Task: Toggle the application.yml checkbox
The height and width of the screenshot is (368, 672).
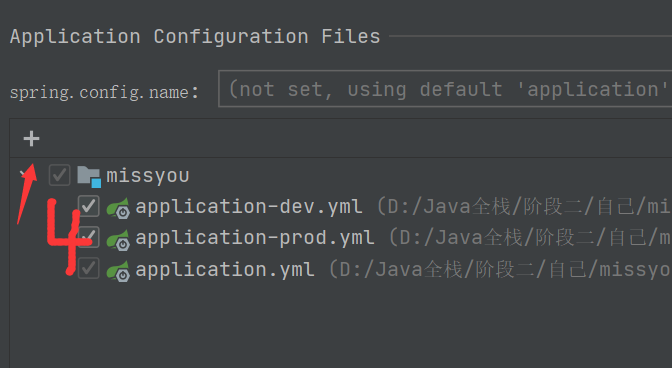Action: point(89,269)
